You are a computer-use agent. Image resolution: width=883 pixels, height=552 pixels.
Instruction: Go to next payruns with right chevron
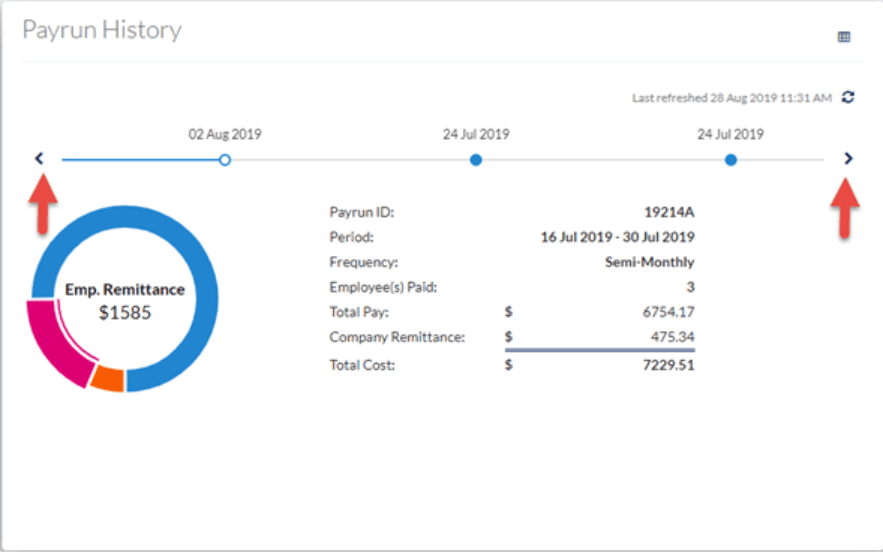pyautogui.click(x=849, y=159)
